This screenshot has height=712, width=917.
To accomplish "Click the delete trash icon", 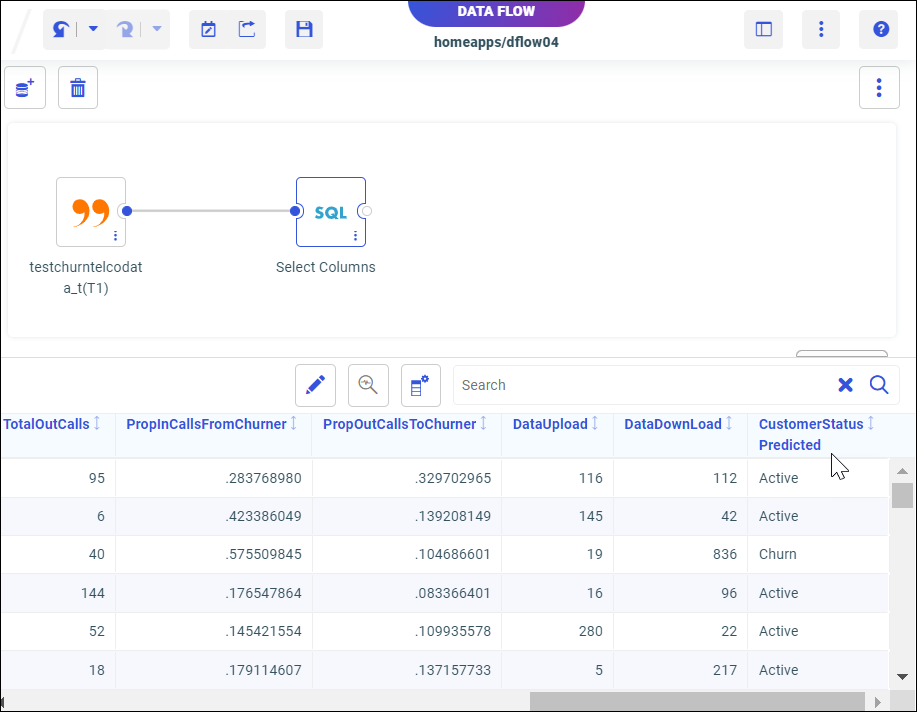I will [x=78, y=88].
